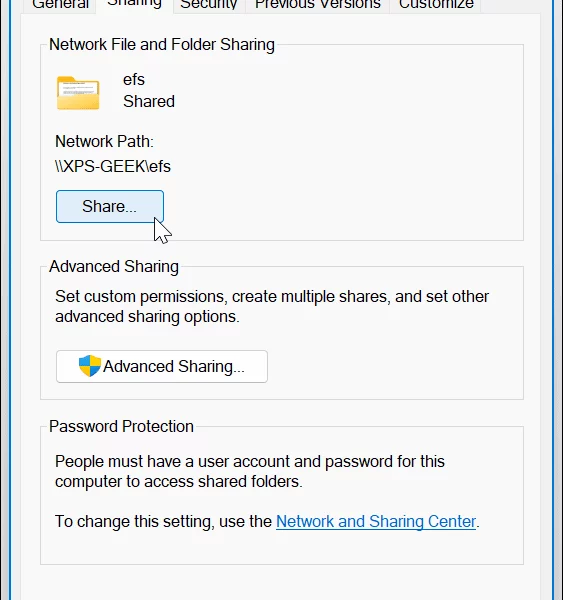
Task: Click the Set custom permissions description text
Action: pyautogui.click(x=272, y=307)
